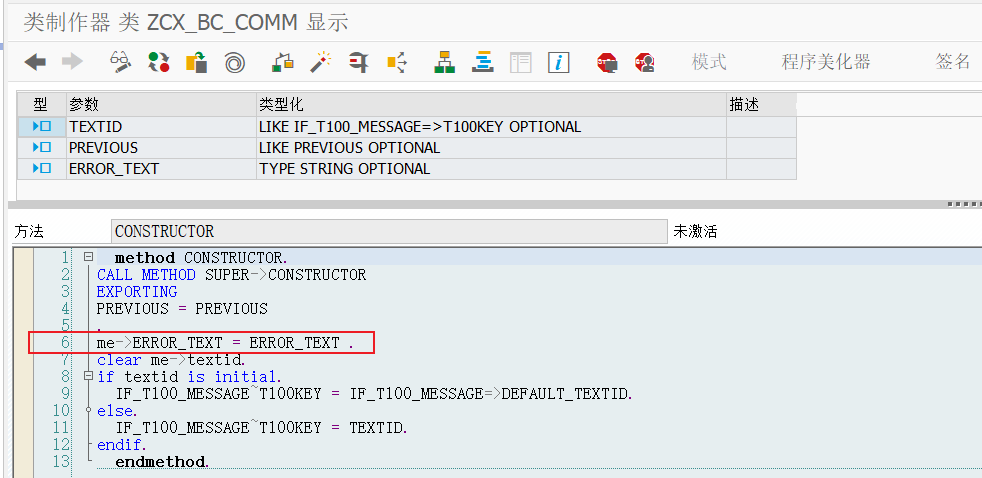Click the description cell of TEXTID row
Screen dimensions: 982x478
pyautogui.click(x=762, y=127)
